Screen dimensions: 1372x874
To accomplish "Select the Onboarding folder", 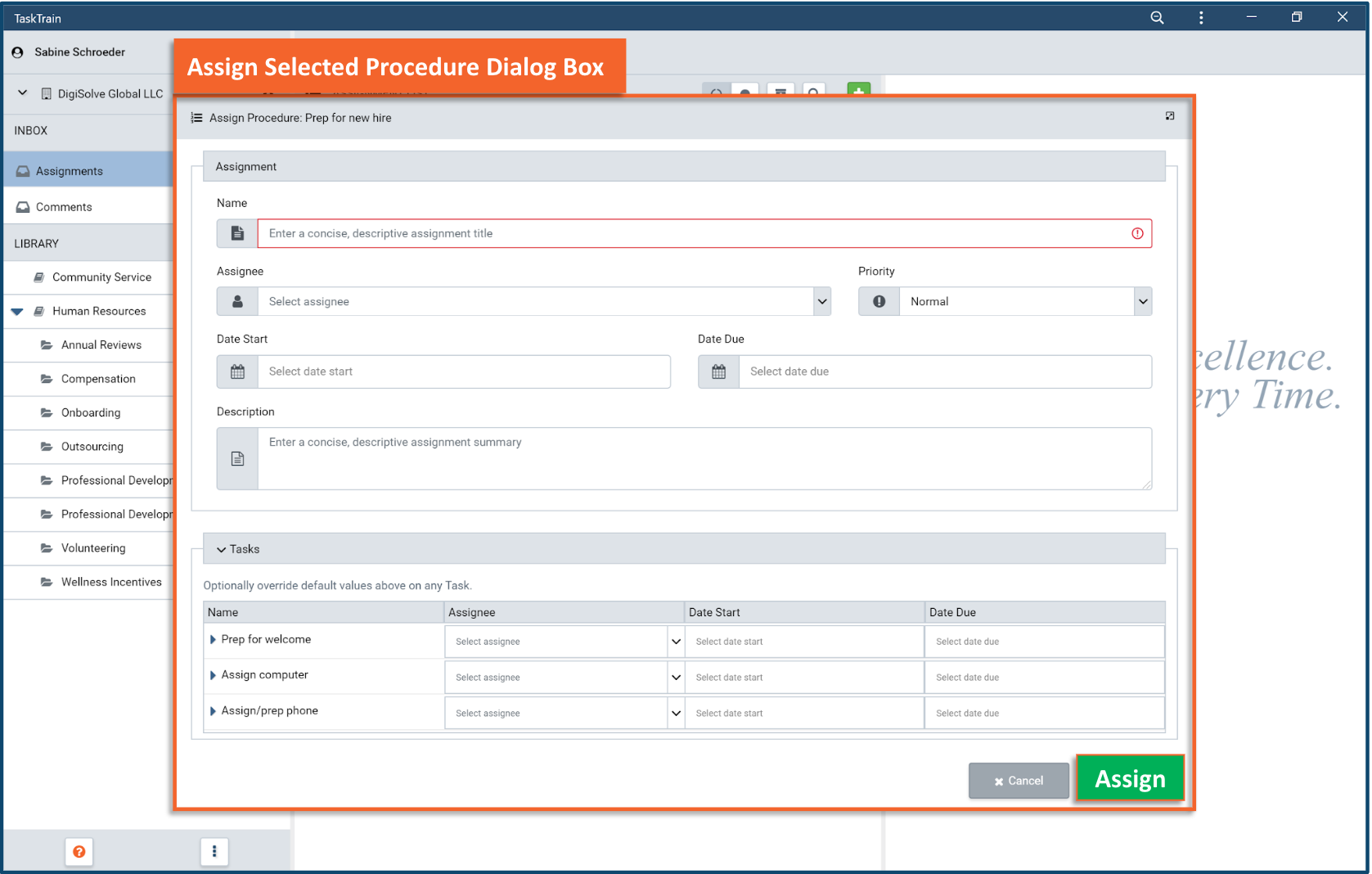I will click(91, 412).
